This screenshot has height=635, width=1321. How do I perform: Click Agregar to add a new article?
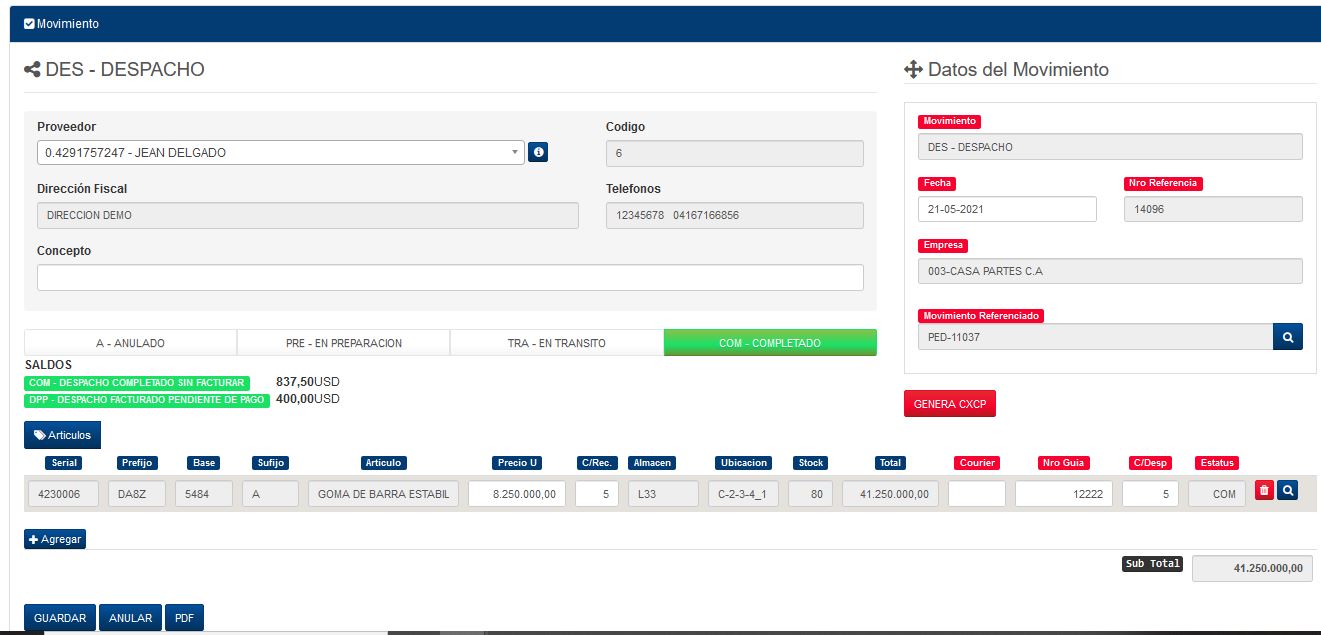click(x=55, y=539)
